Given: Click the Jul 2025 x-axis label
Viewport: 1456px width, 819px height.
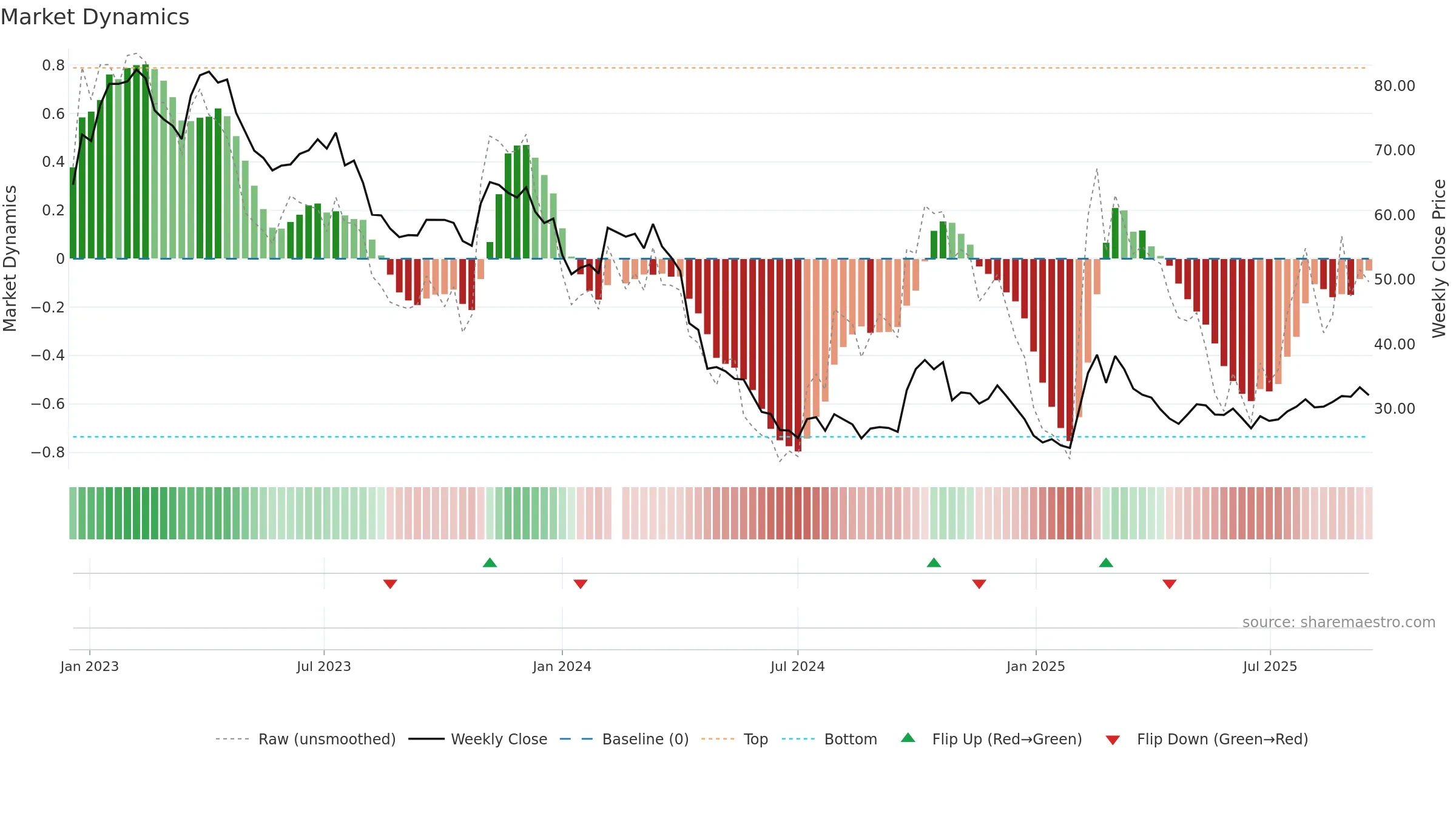Looking at the screenshot, I should point(1270,666).
